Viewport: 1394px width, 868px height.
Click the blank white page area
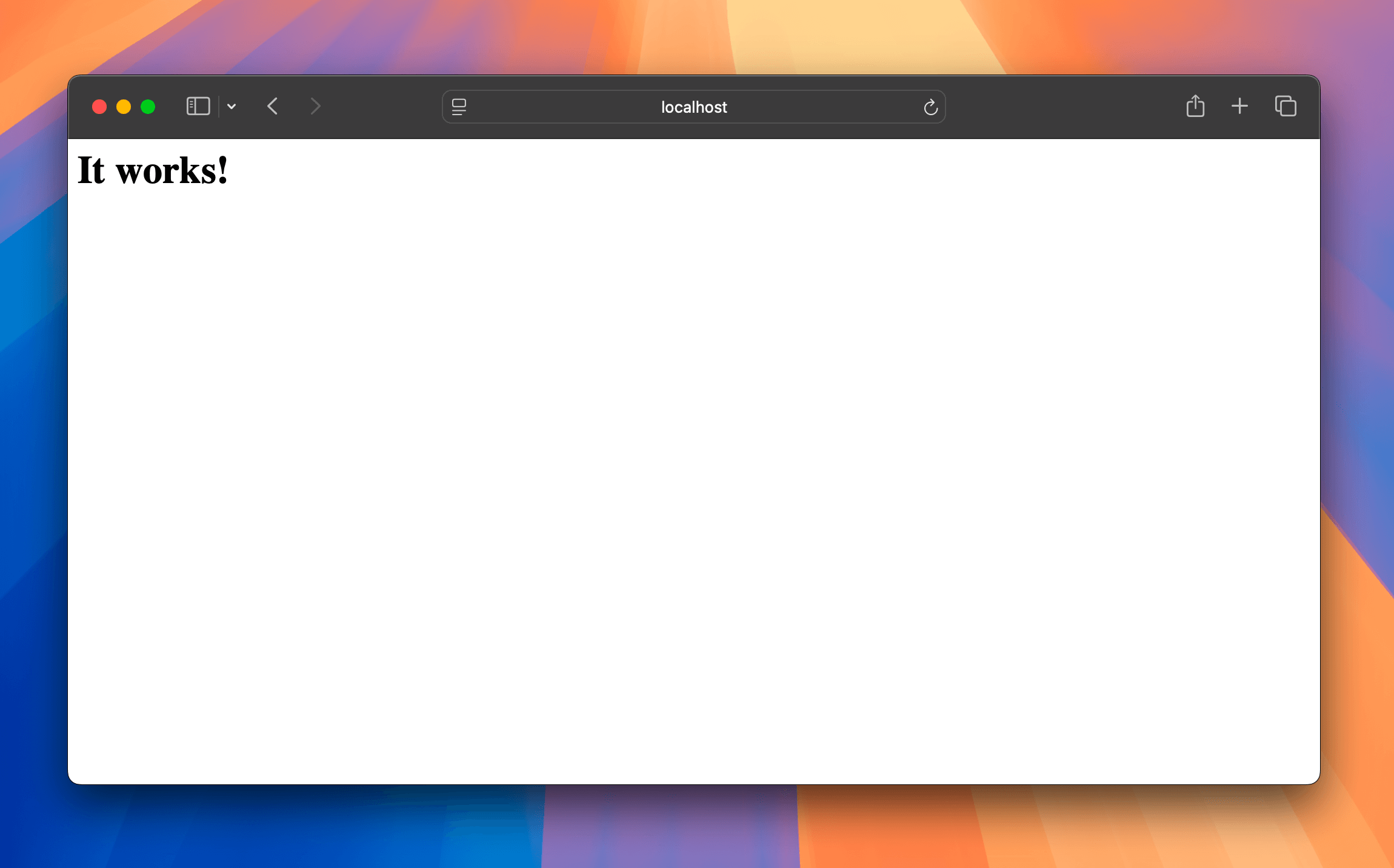(693, 461)
